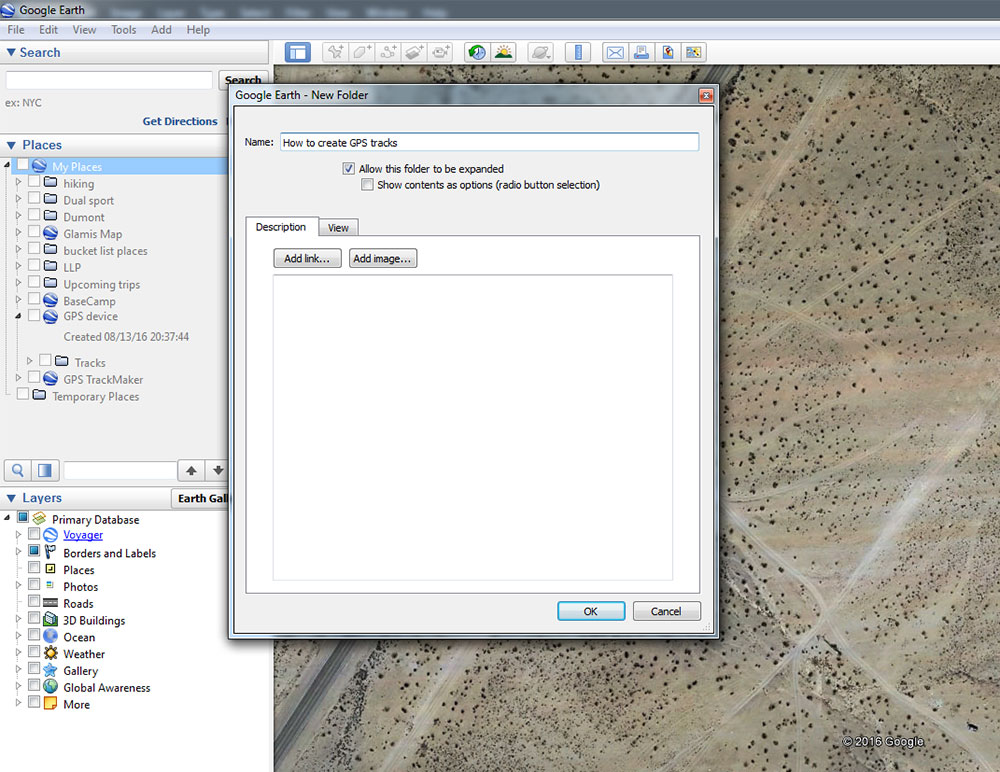Enable the Roads layer checkbox
Viewport: 1000px width, 772px height.
pos(34,601)
